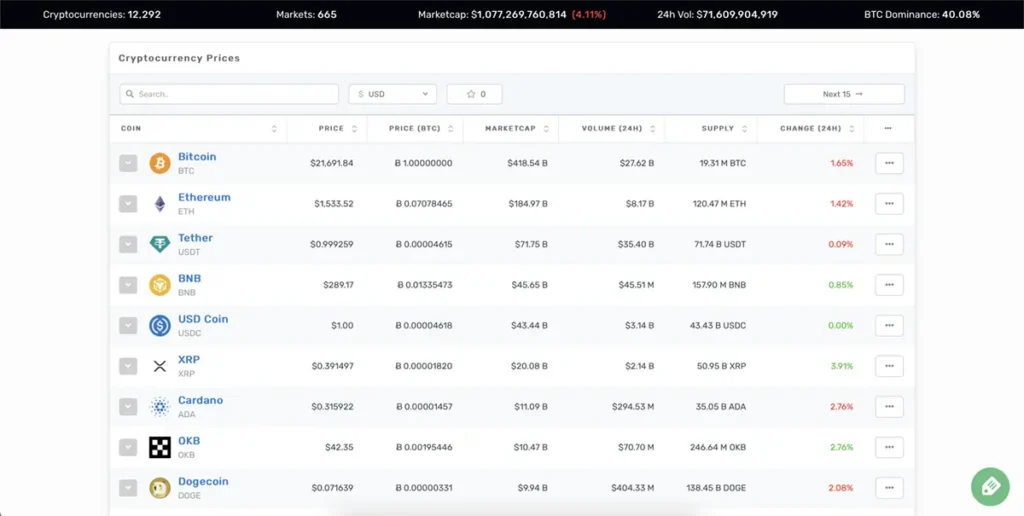The width and height of the screenshot is (1024, 516).
Task: Toggle the favorites star filter
Action: tap(474, 94)
